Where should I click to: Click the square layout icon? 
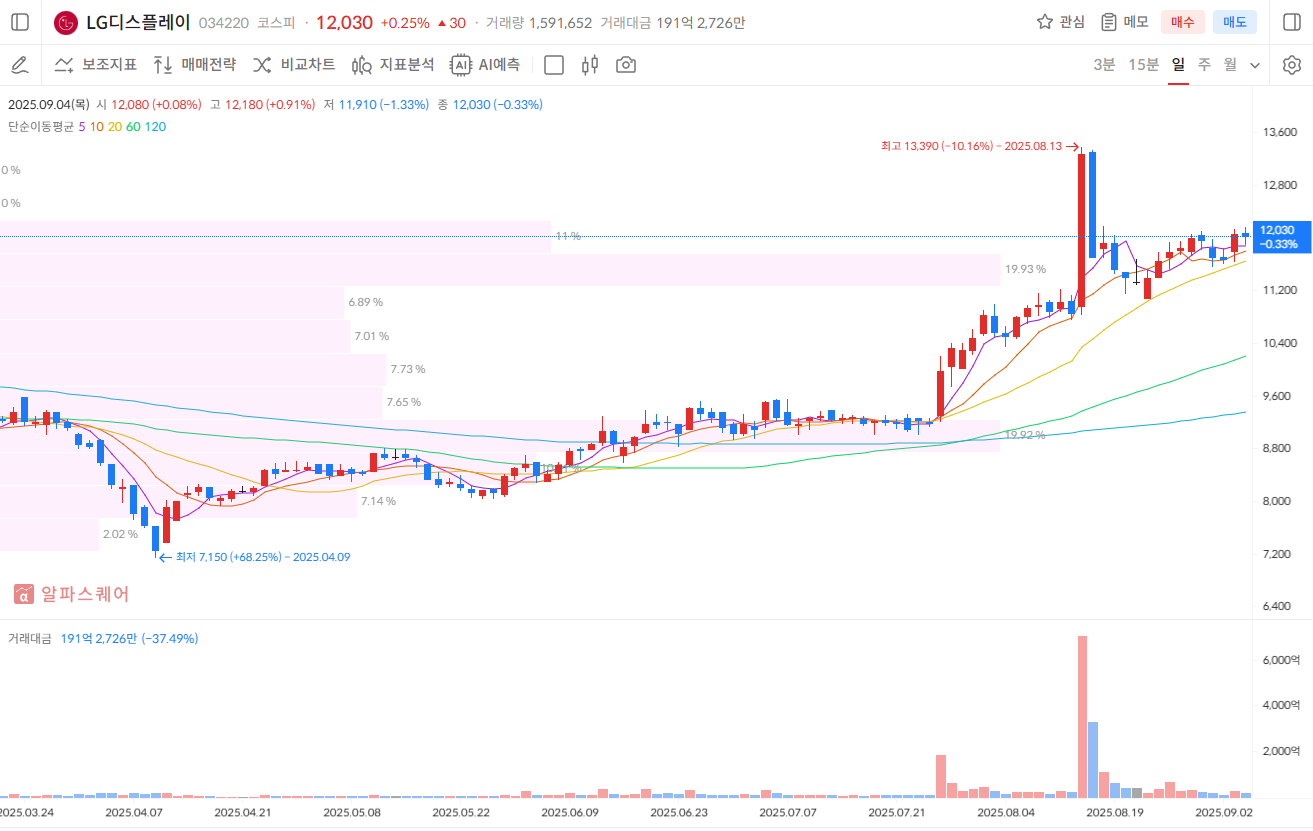point(554,65)
